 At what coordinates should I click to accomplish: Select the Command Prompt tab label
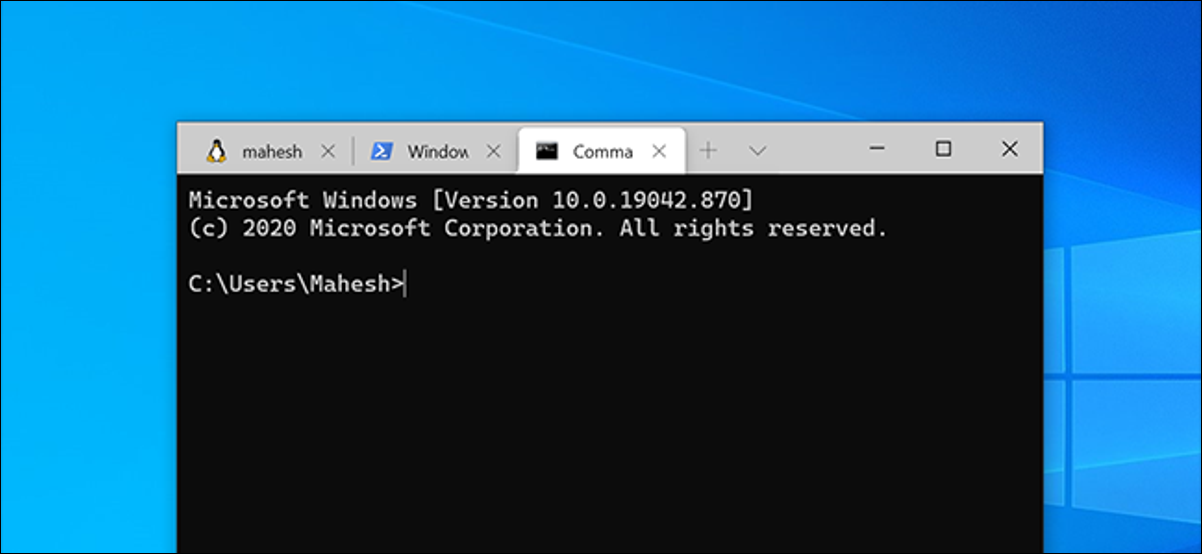[x=603, y=152]
